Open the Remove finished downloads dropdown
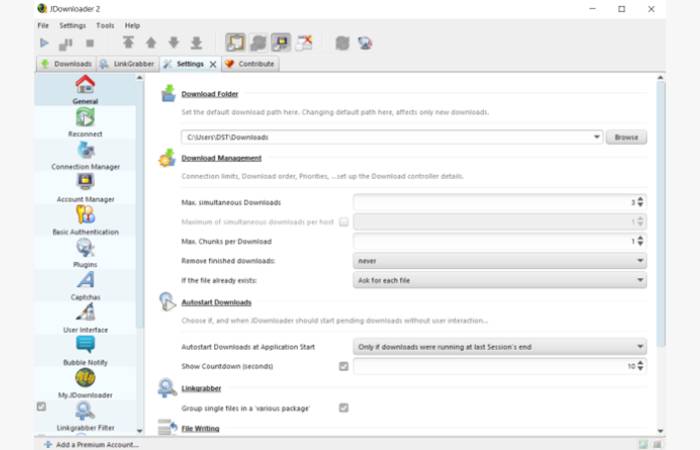The image size is (700, 450). click(x=500, y=261)
